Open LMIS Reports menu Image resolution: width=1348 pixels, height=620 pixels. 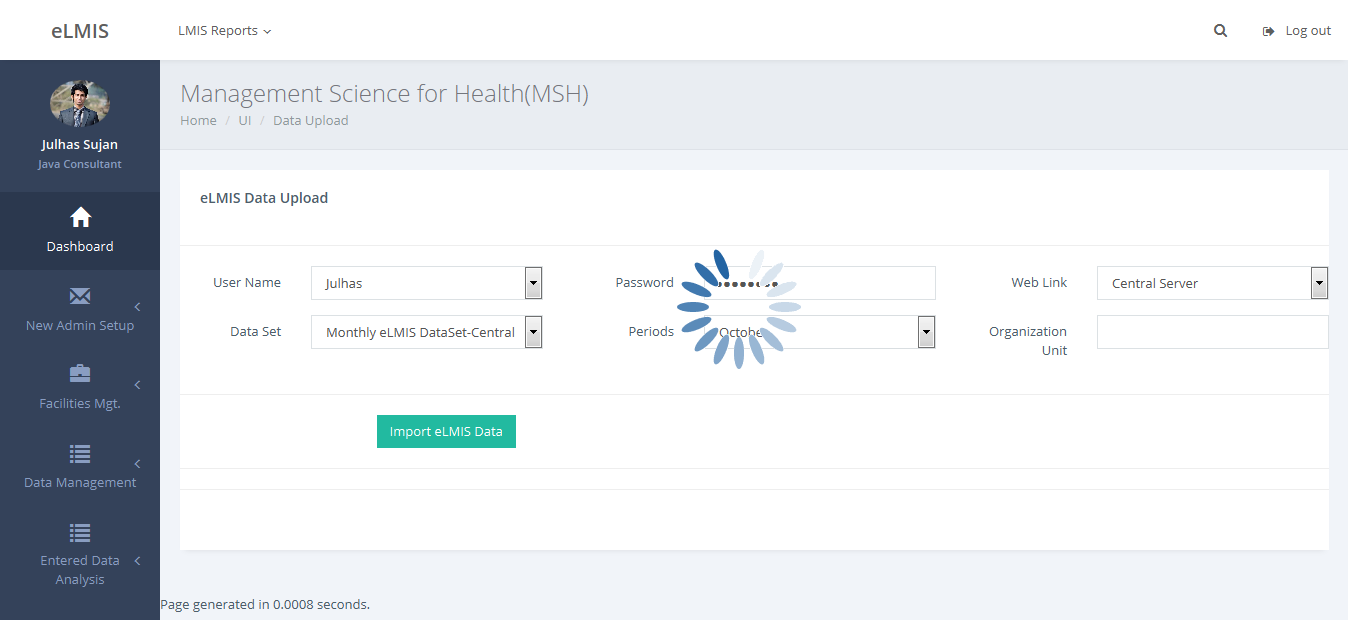coord(224,31)
